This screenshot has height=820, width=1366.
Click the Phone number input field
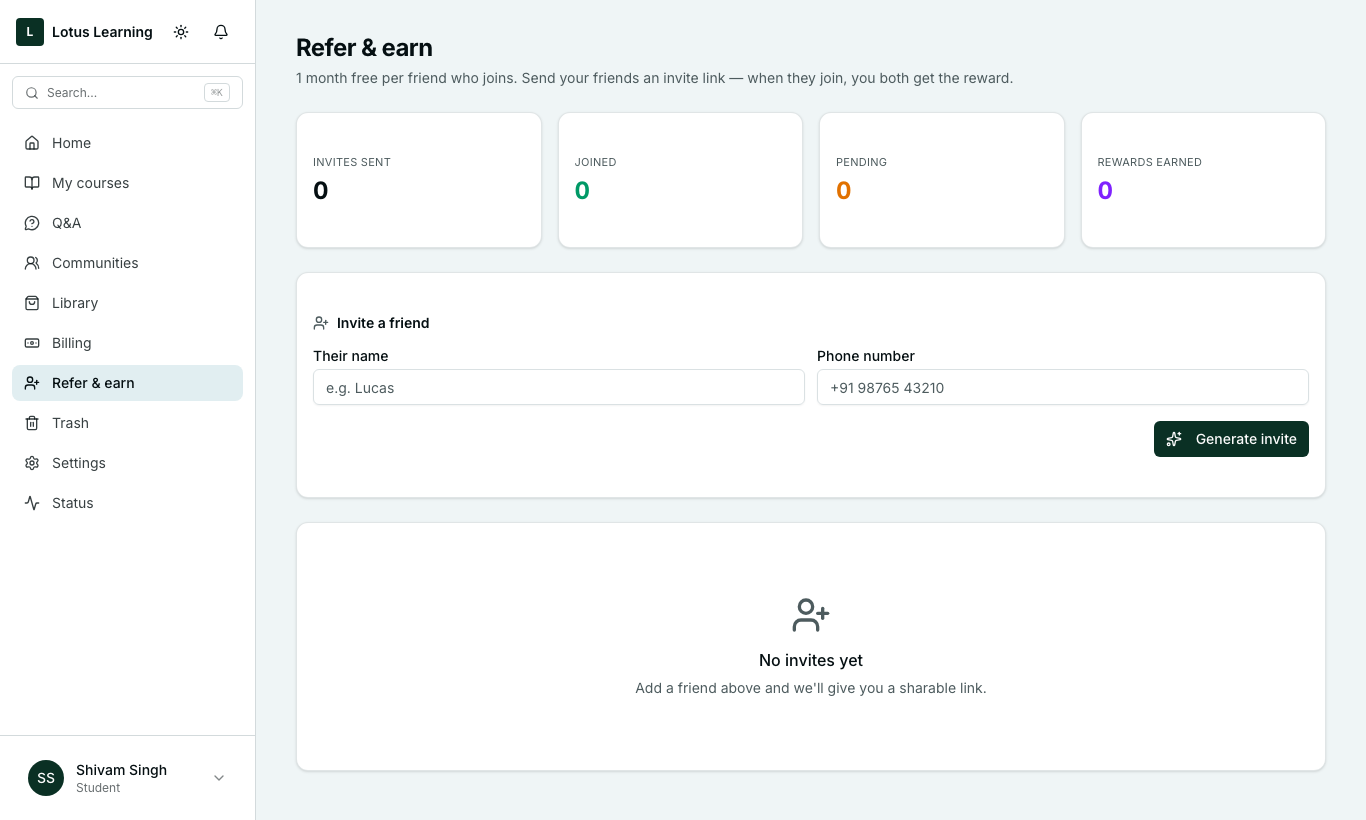(1063, 387)
